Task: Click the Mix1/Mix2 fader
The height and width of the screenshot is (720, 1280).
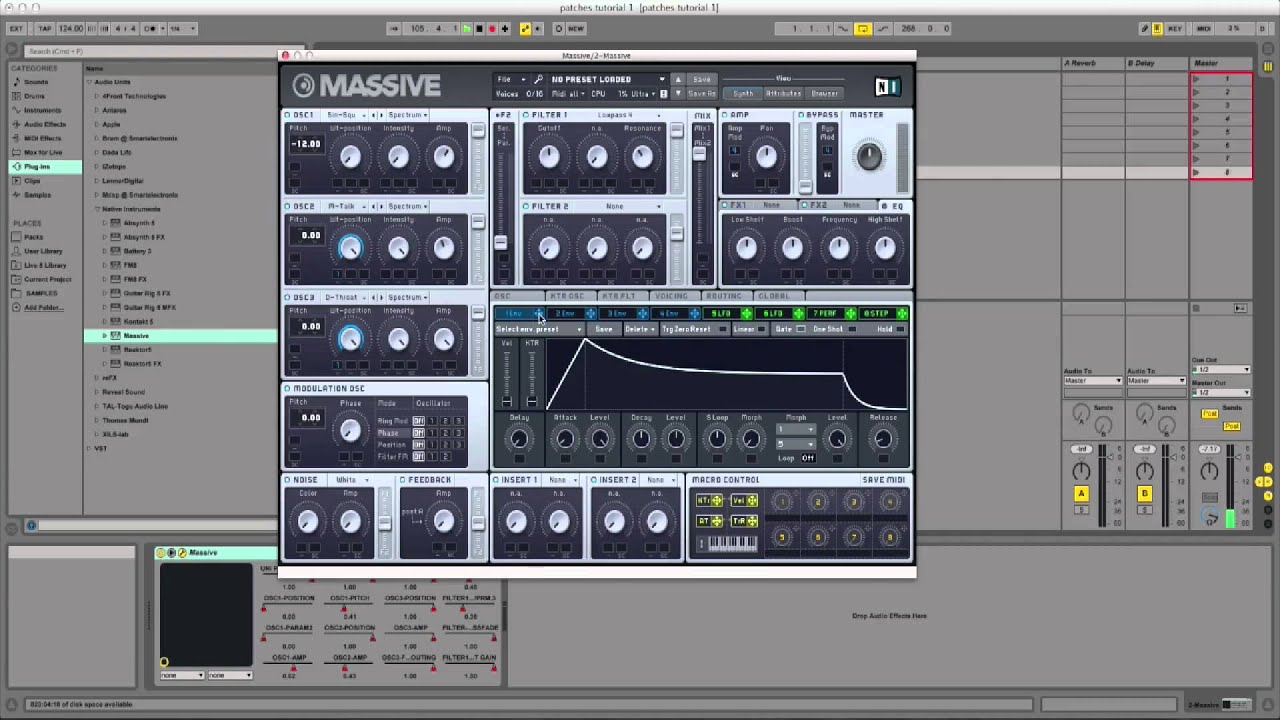Action: click(699, 154)
